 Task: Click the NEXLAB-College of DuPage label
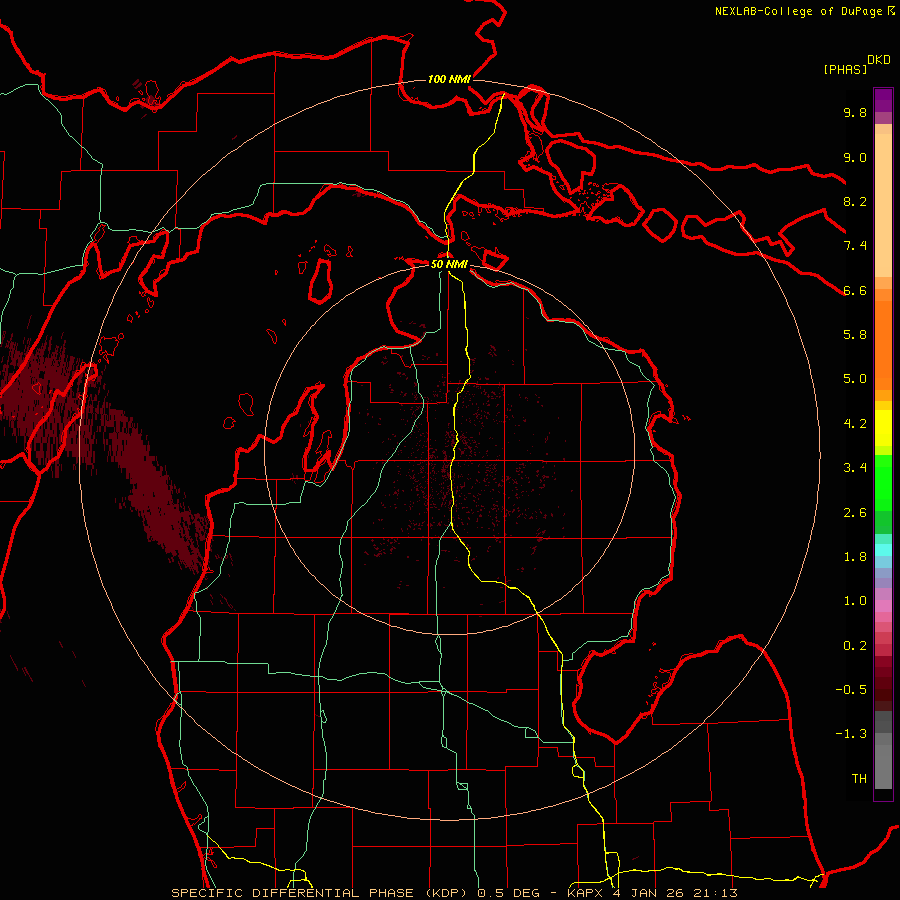click(798, 11)
